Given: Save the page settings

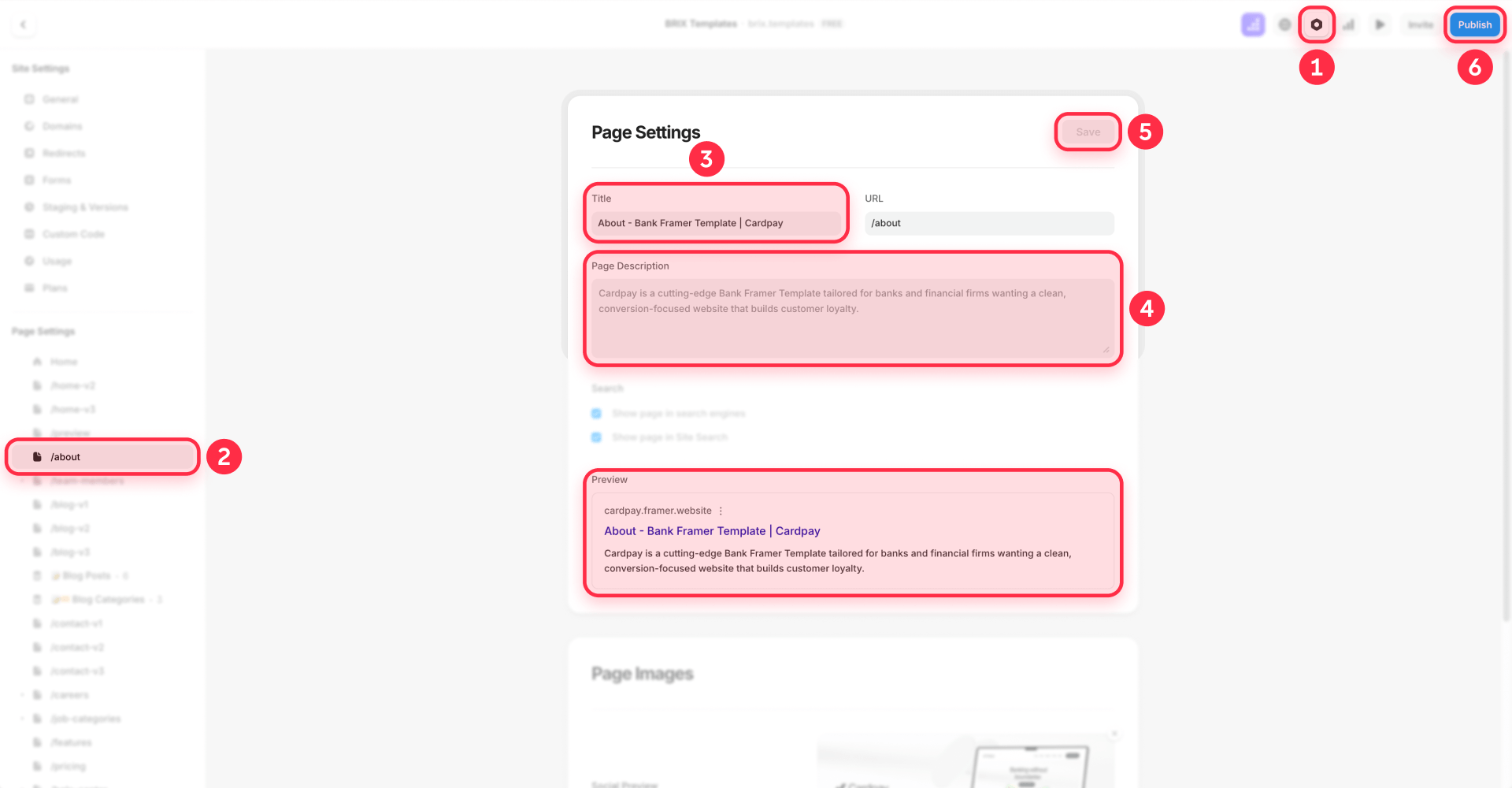Looking at the screenshot, I should coord(1088,132).
